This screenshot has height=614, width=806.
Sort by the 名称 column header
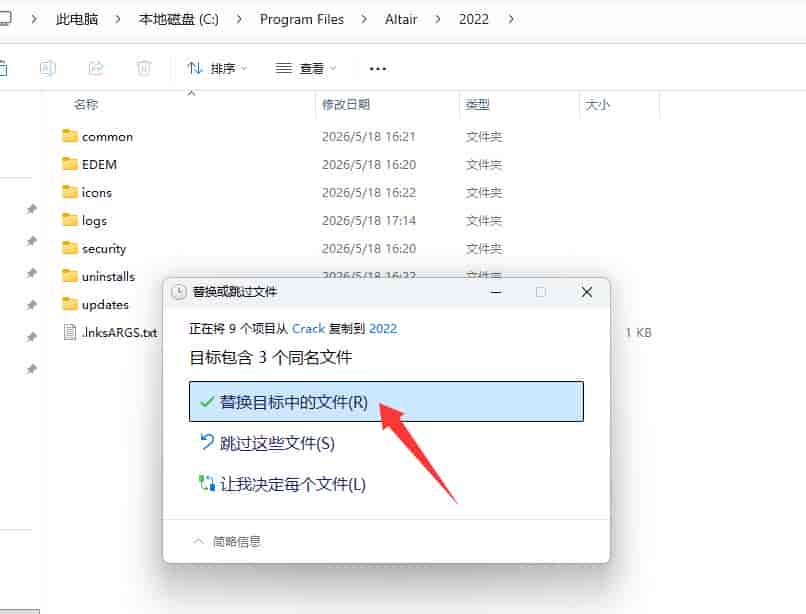(x=85, y=104)
